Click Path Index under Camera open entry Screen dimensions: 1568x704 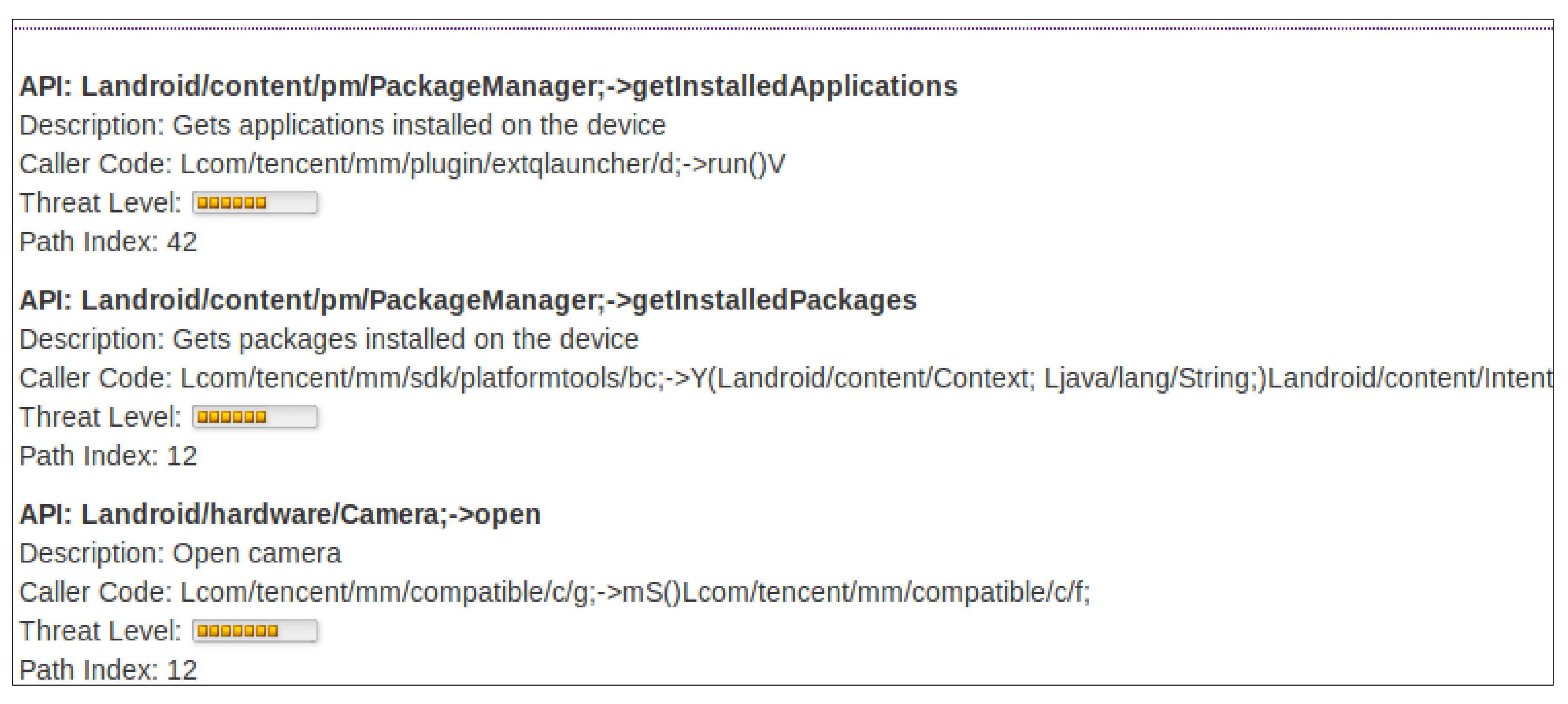108,670
